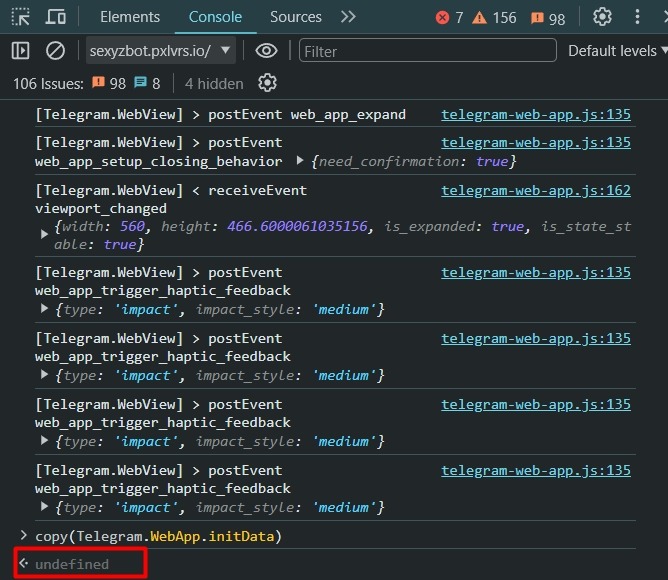Show more tabs via double chevron
Screen dimensions: 668x580
(348, 17)
